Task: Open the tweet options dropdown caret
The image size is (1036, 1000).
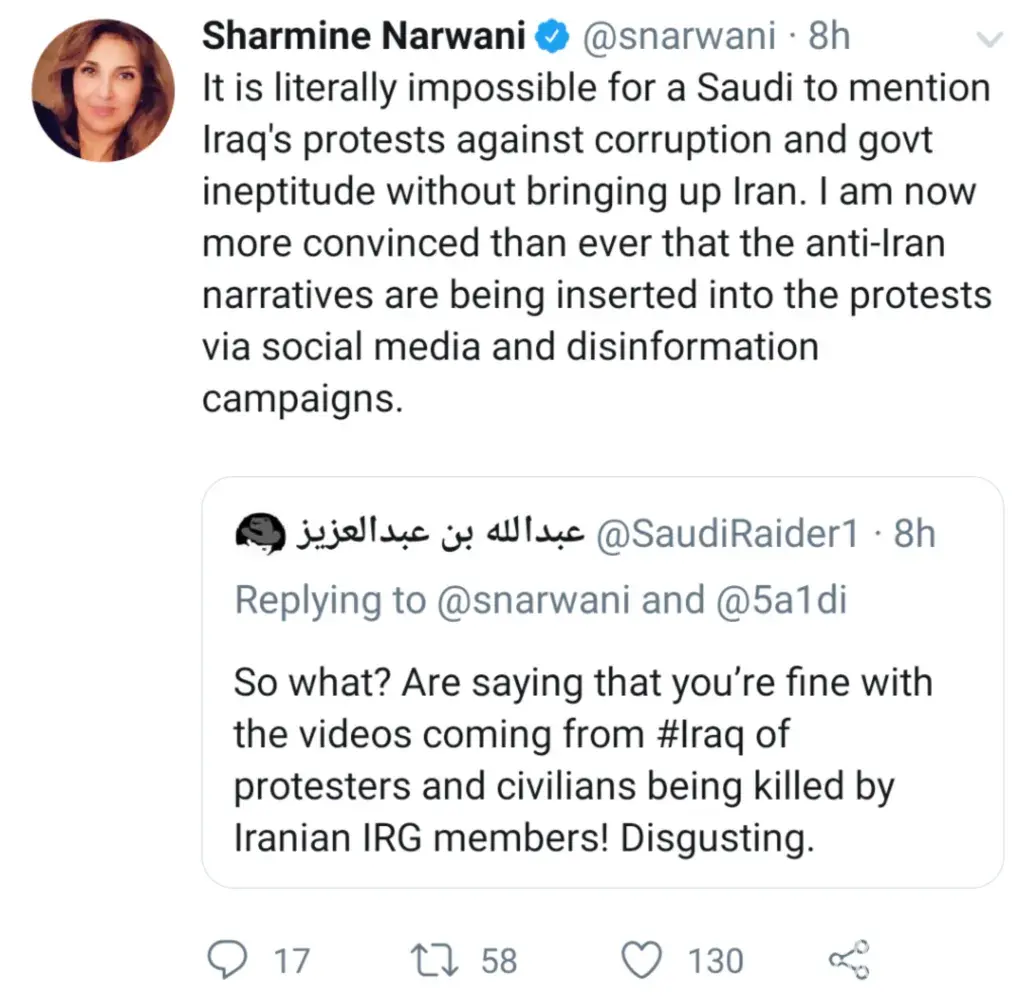Action: click(989, 39)
